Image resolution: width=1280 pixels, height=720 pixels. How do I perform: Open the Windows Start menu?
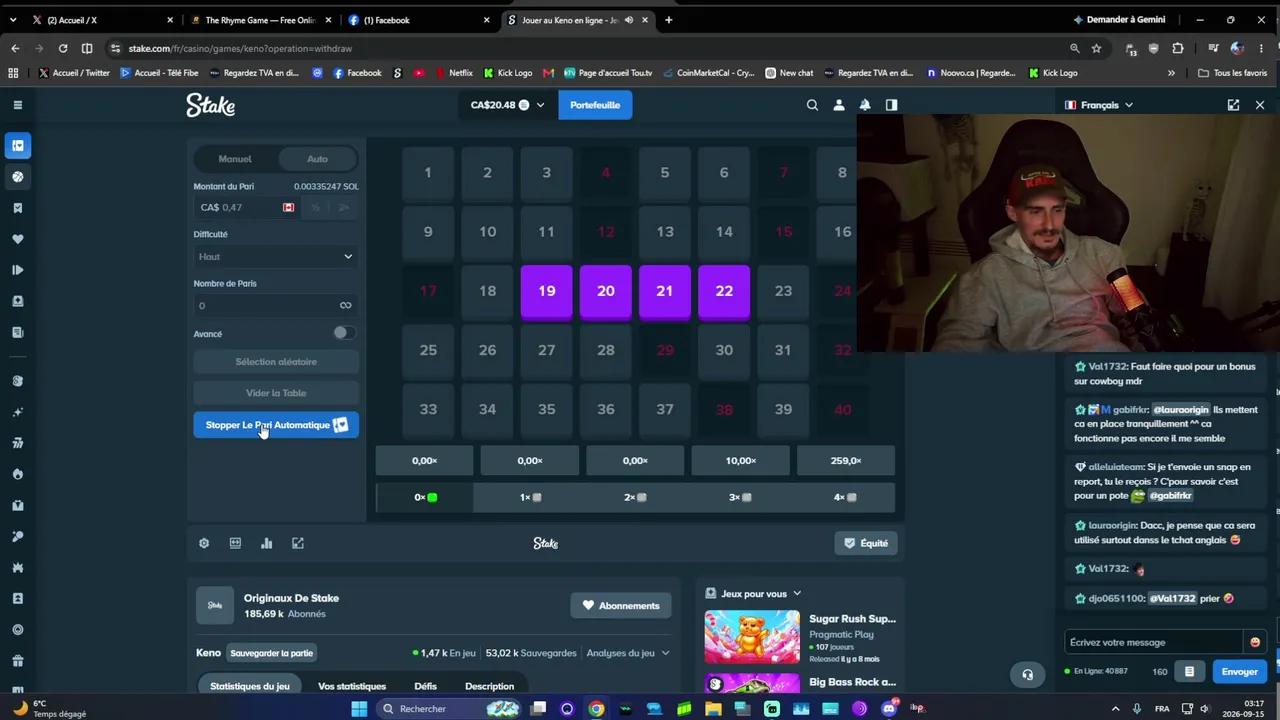point(359,709)
